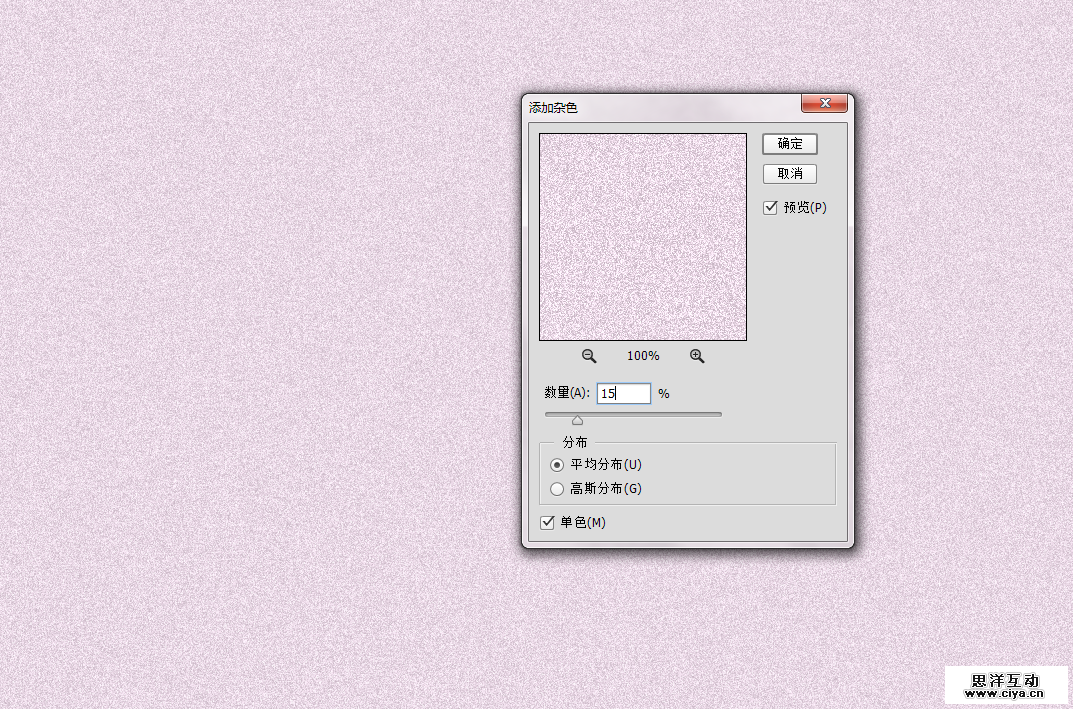Confirm with the 确定 button

point(790,144)
